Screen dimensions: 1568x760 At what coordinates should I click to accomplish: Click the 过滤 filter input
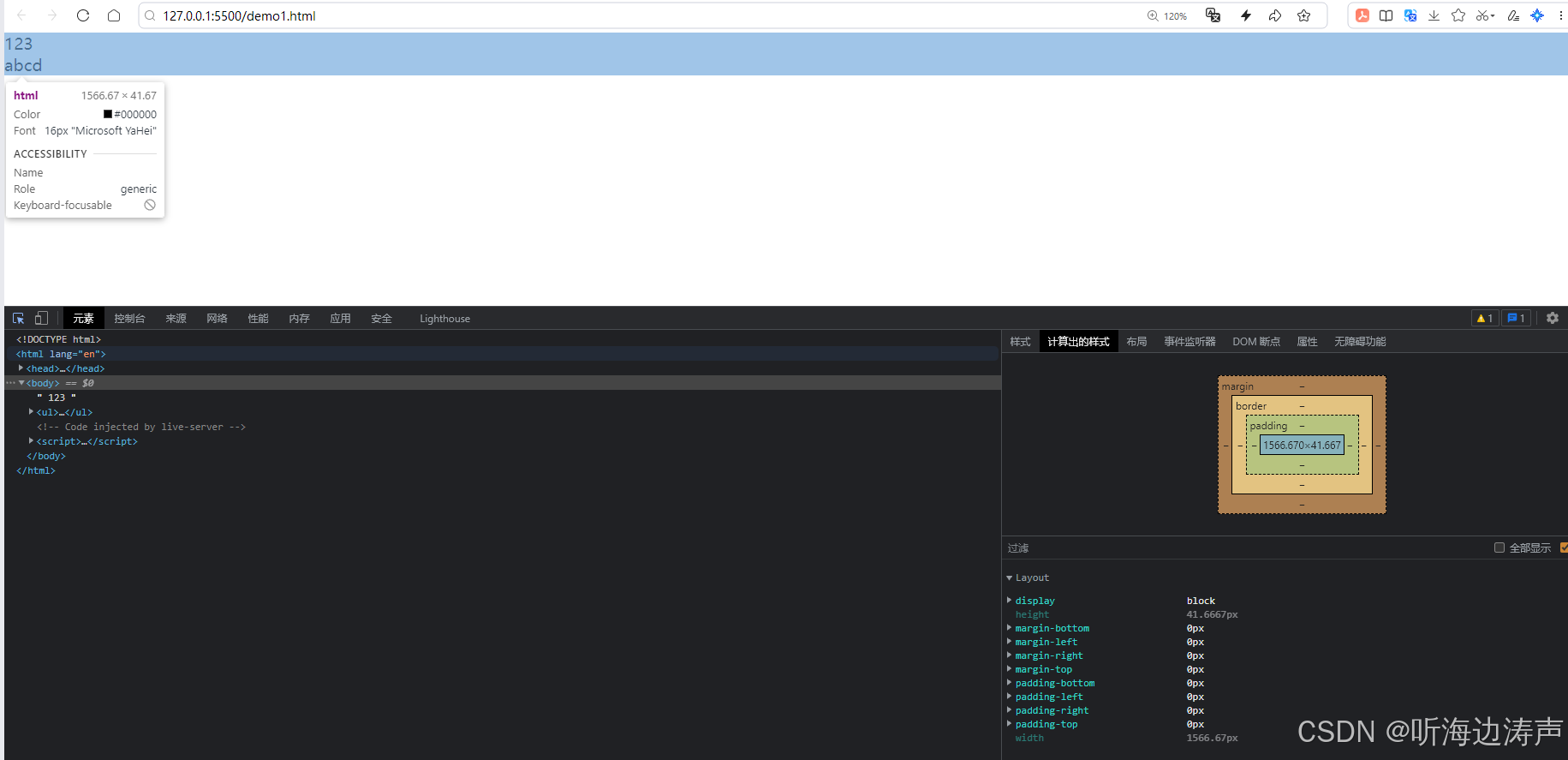(x=1246, y=548)
